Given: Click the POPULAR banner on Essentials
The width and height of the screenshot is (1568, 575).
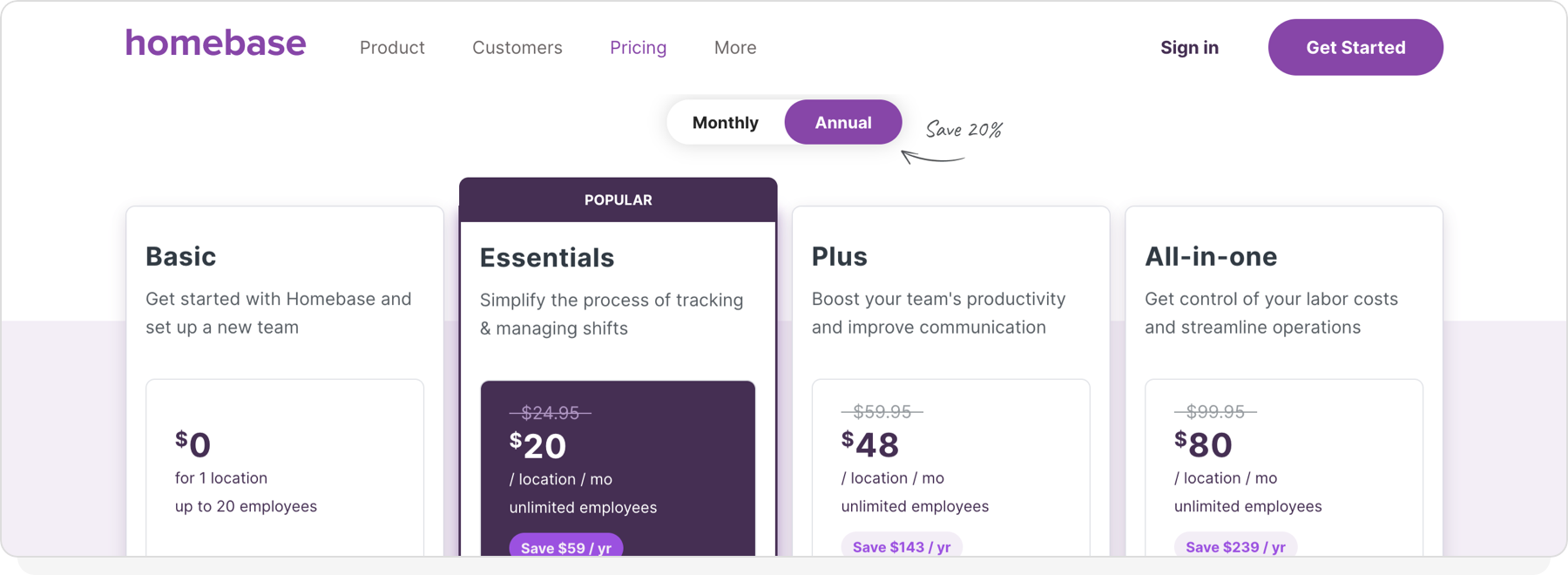Looking at the screenshot, I should coord(618,200).
